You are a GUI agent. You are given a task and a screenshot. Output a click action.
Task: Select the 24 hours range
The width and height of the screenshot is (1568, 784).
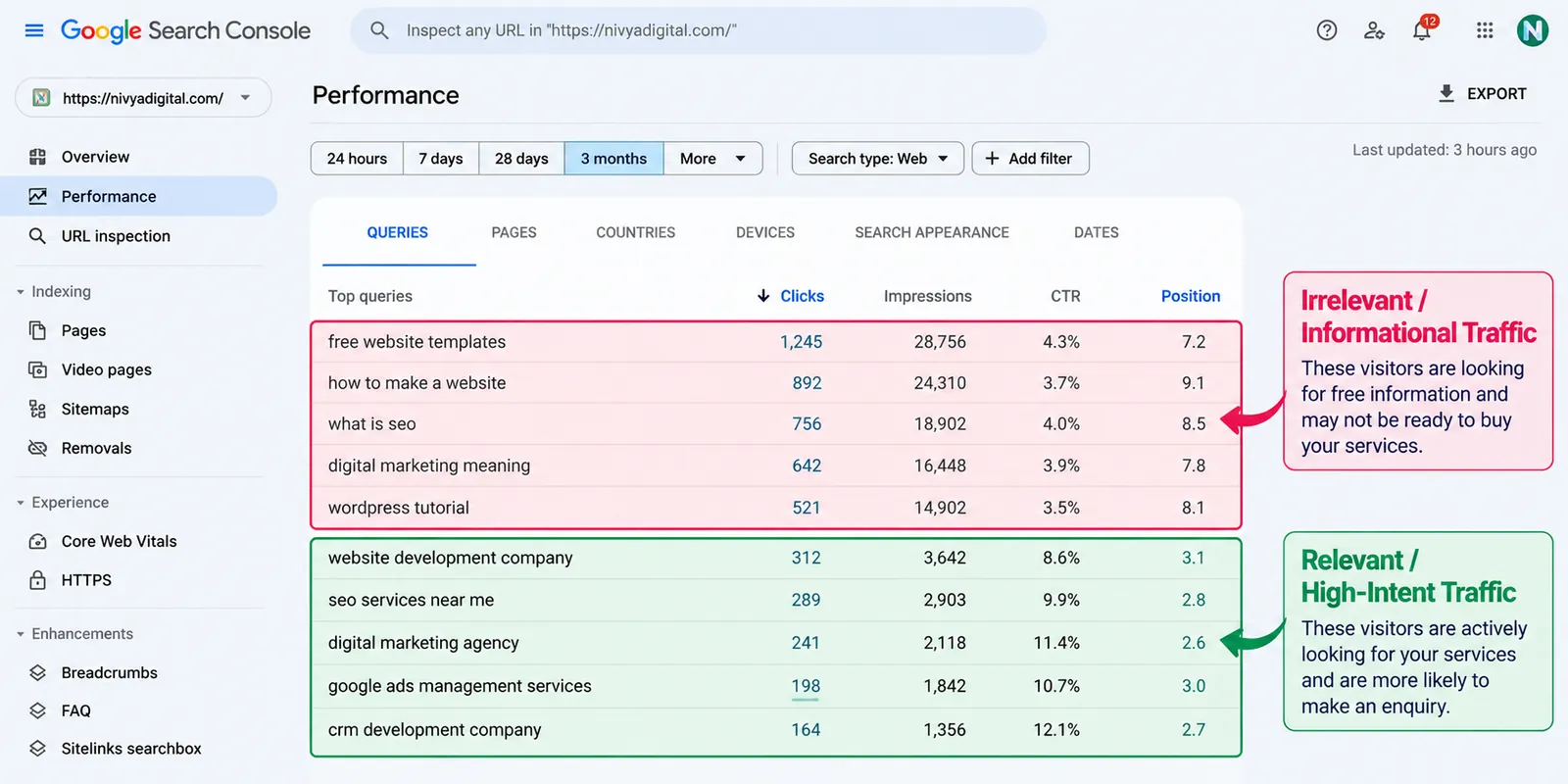point(357,159)
